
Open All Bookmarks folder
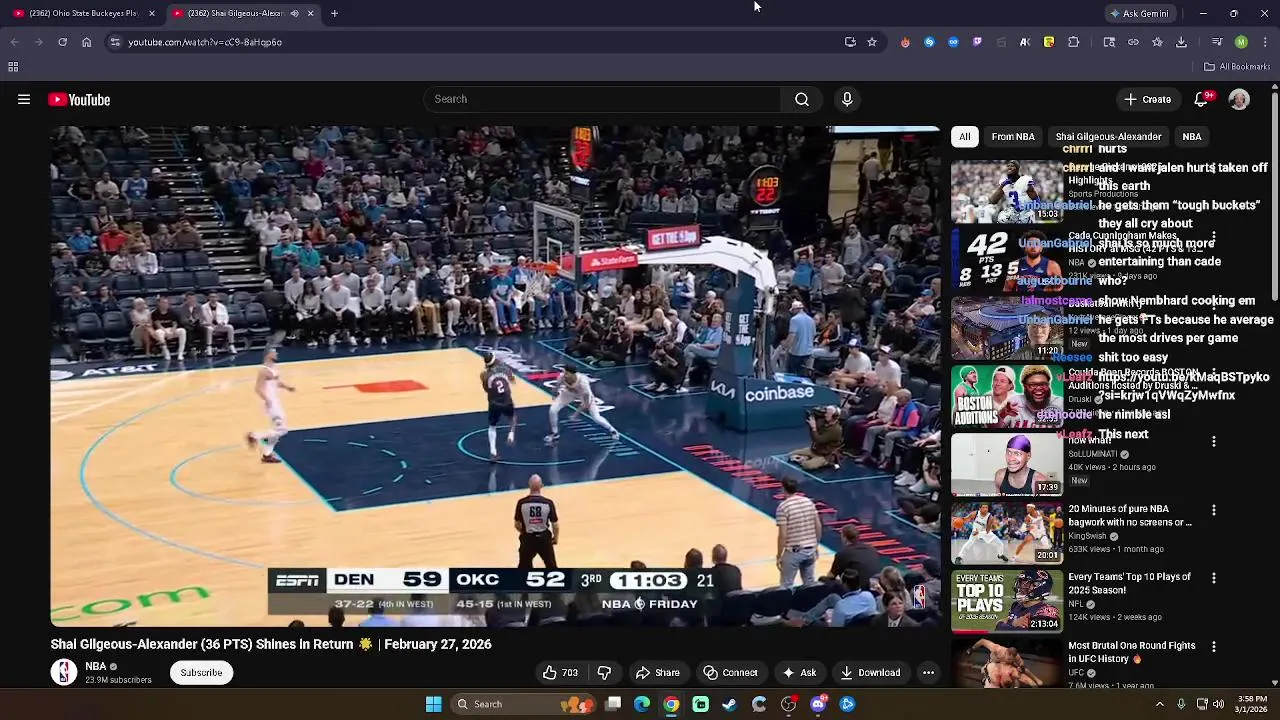[1236, 67]
